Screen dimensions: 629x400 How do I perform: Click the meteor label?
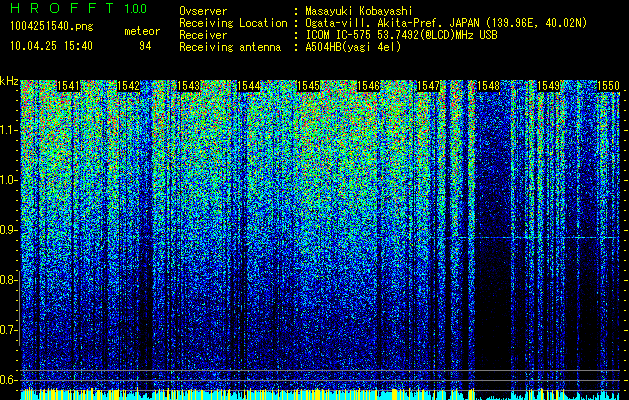click(x=142, y=31)
